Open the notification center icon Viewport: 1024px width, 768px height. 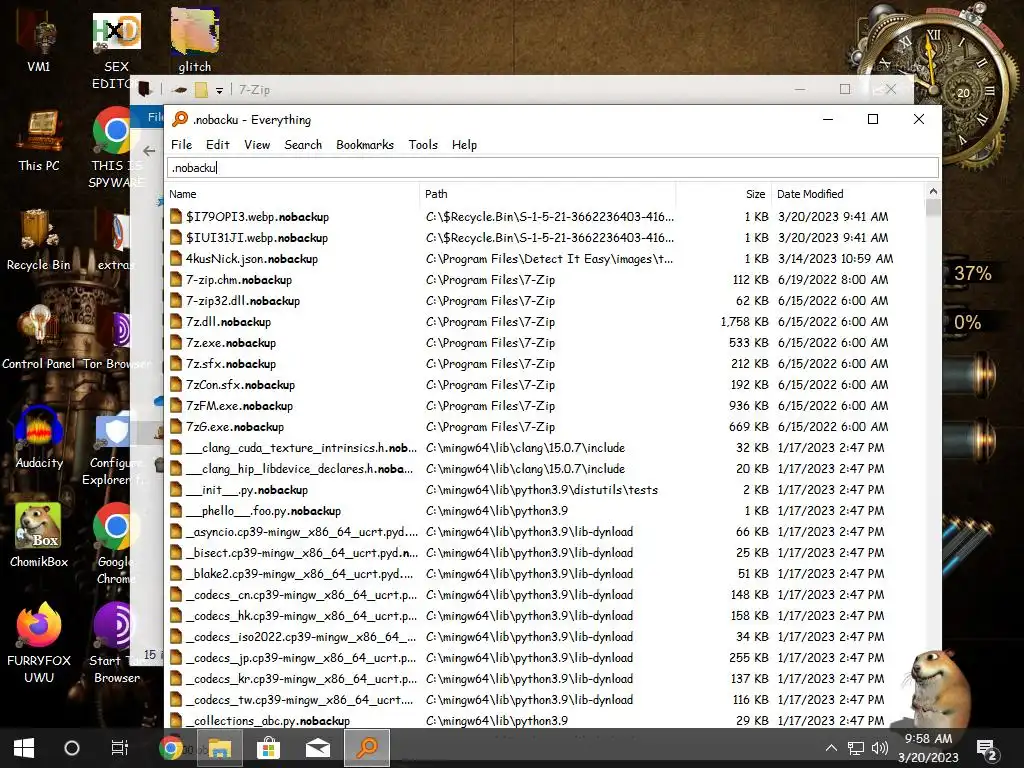(987, 748)
